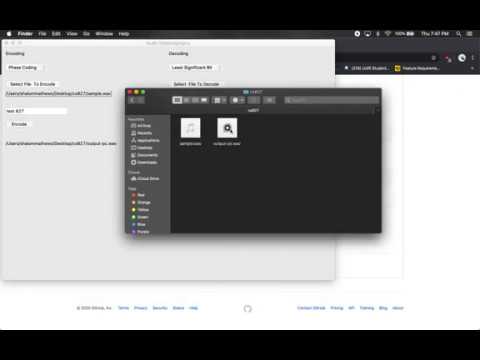The image size is (480, 360).
Task: Click the Finder share button
Action: [254, 100]
